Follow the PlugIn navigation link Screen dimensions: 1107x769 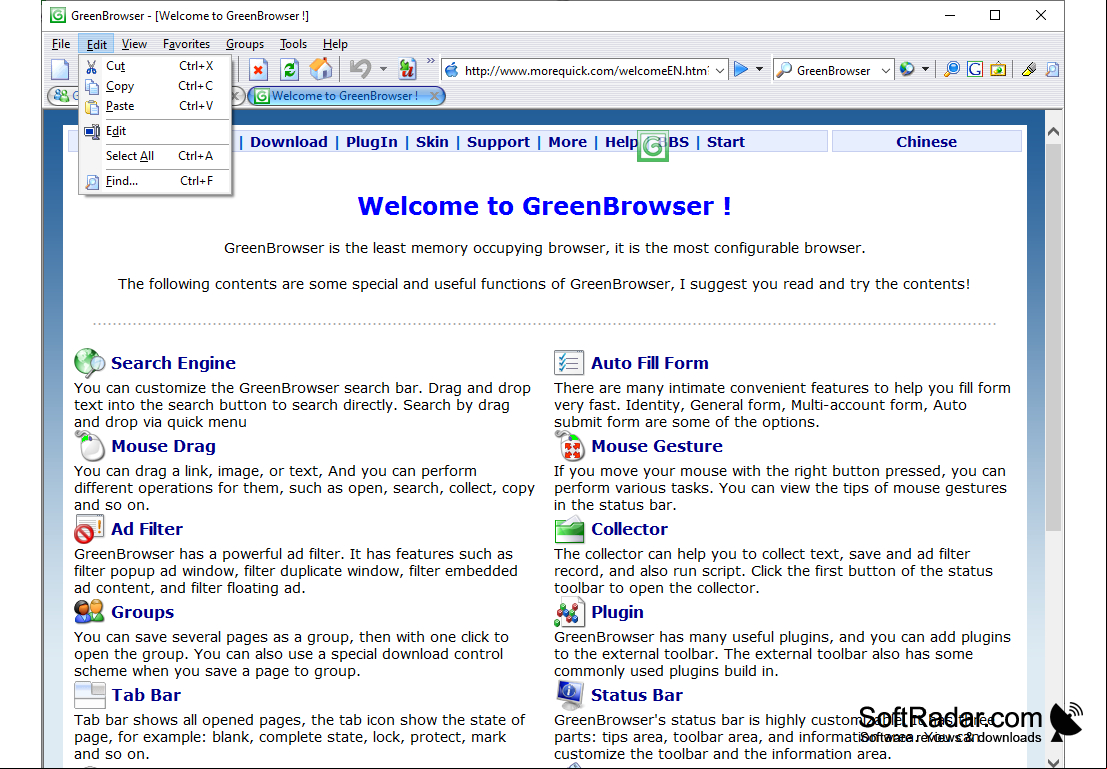pos(371,142)
